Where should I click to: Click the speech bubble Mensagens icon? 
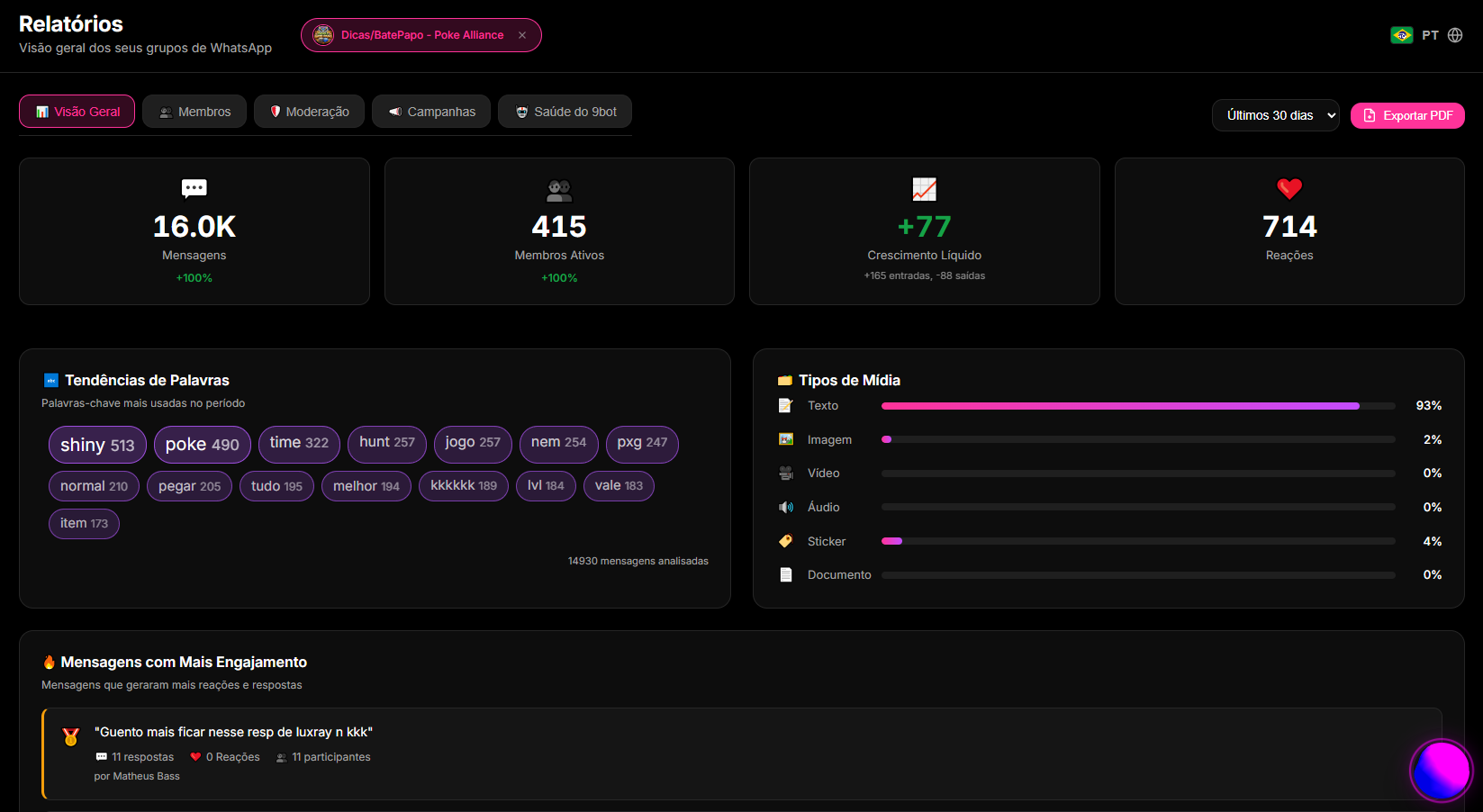[194, 188]
